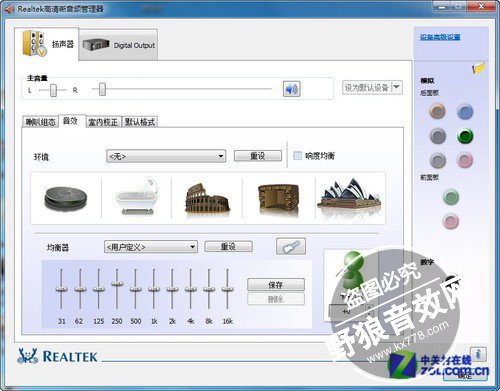The image size is (500, 391).
Task: Select the Colosseum environment preset
Action: [207, 198]
